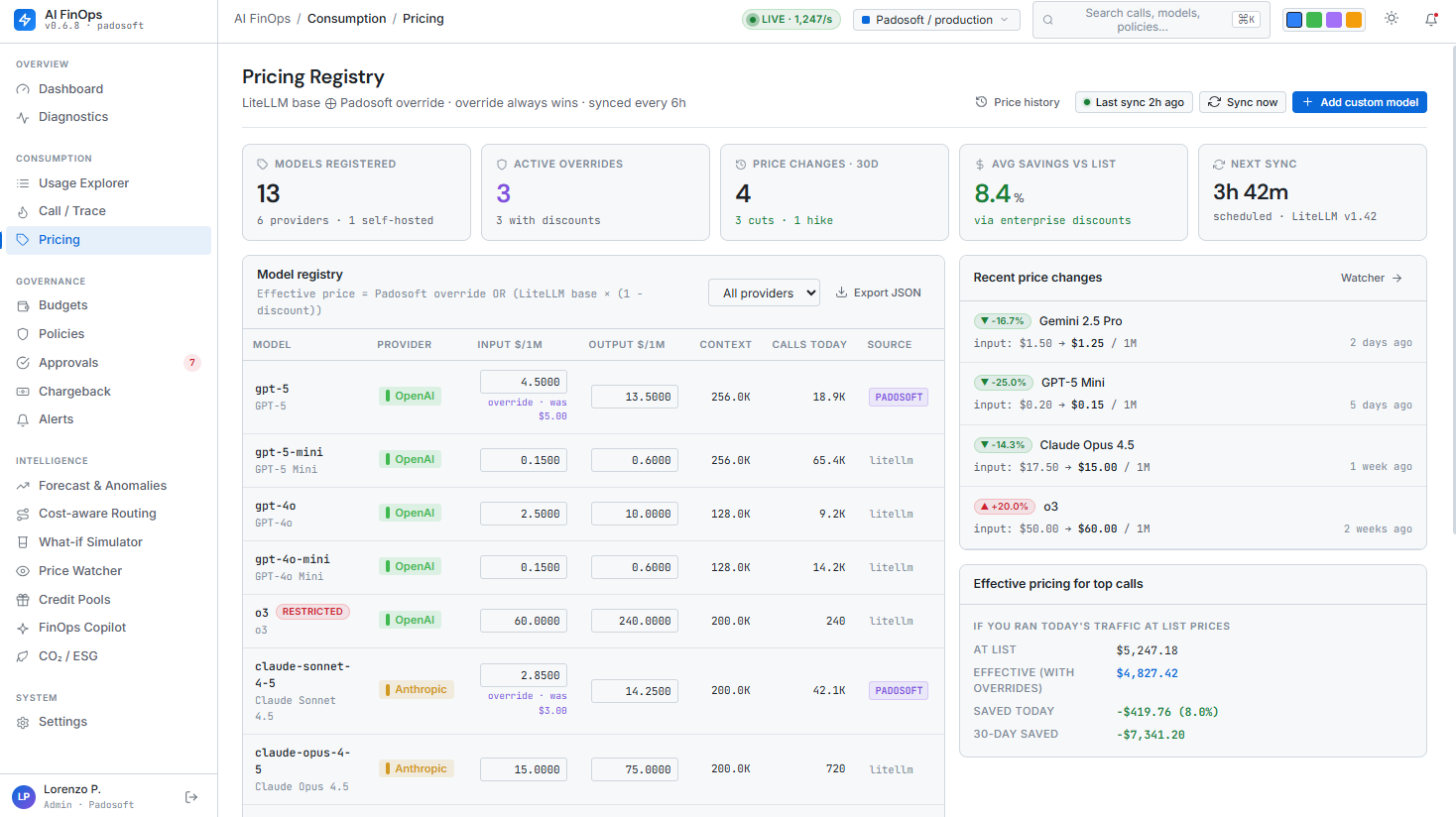Edit the claude-sonnet-4-5 input price field
This screenshot has height=817, width=1456.
click(524, 675)
